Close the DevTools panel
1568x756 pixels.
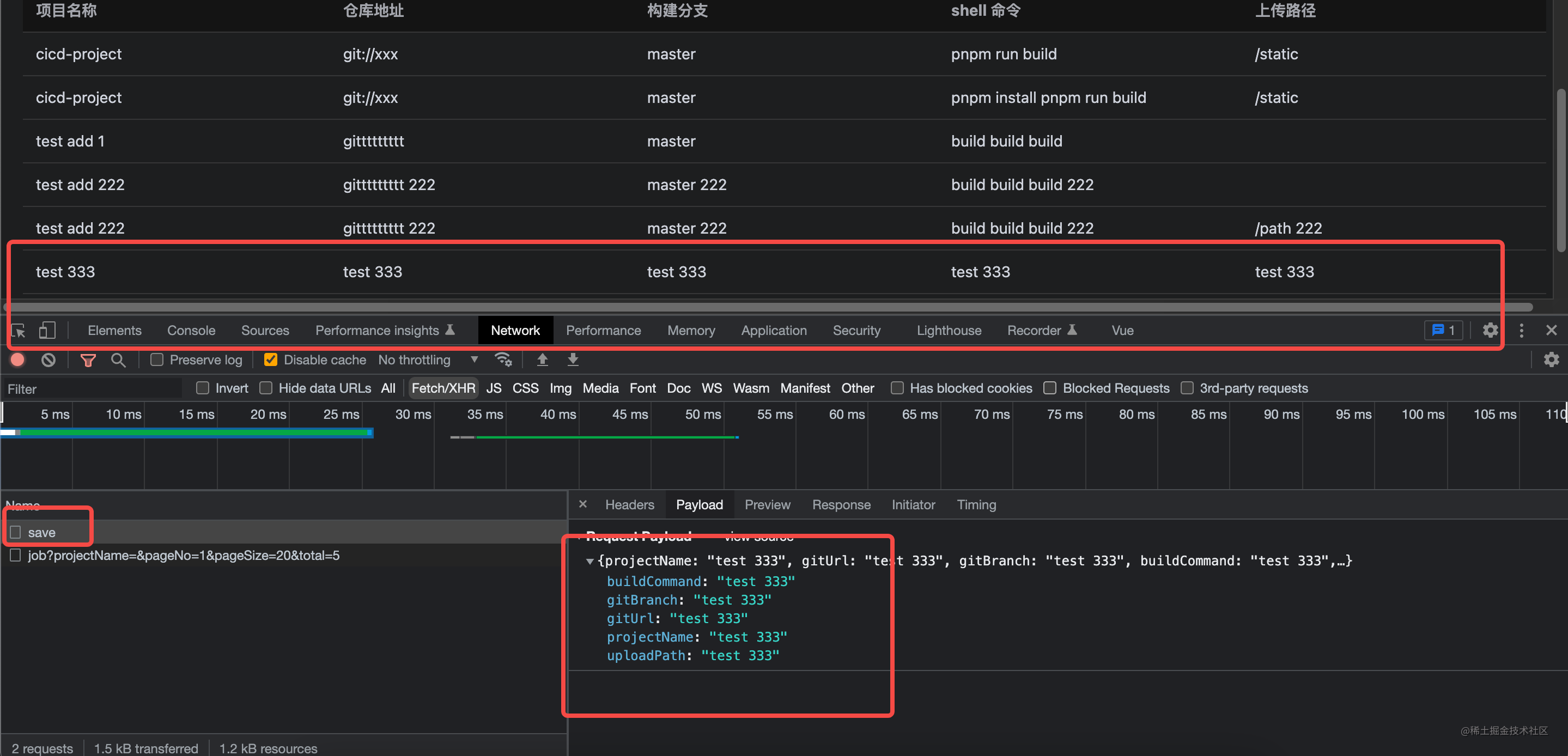1551,331
